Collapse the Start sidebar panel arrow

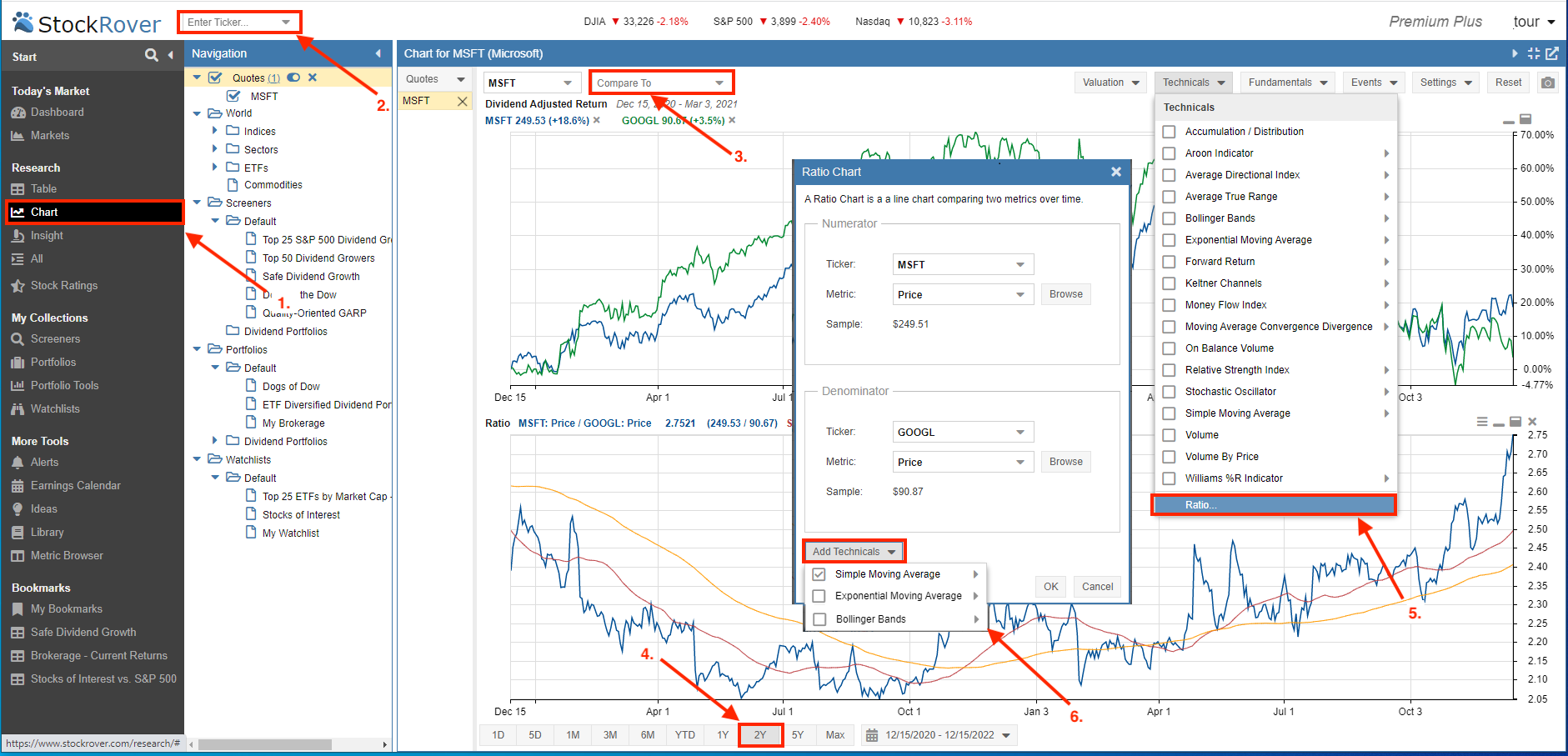coord(171,55)
